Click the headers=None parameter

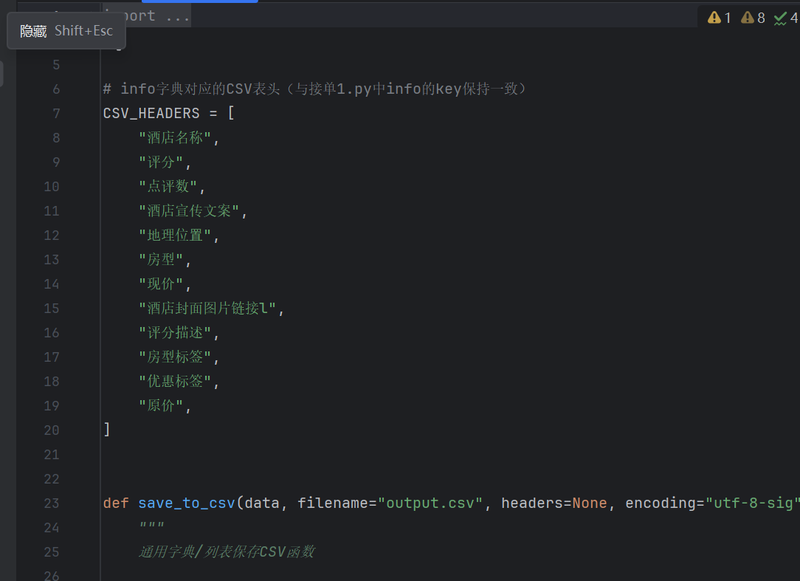(554, 503)
